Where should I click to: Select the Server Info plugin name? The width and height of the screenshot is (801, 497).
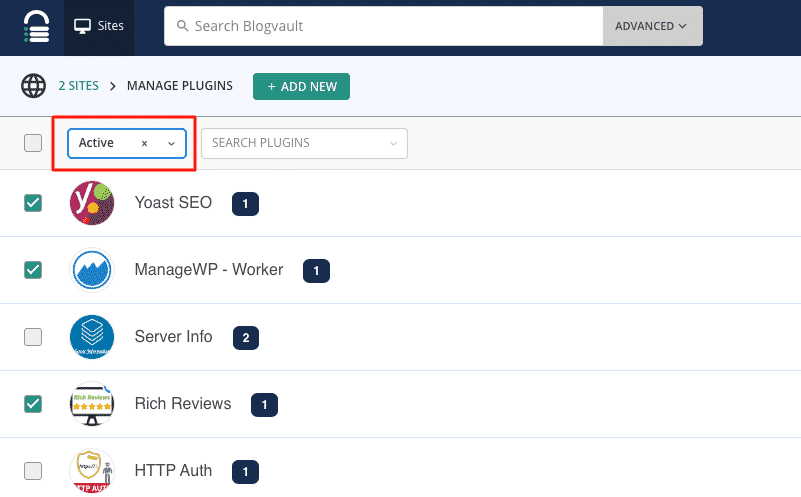(174, 337)
